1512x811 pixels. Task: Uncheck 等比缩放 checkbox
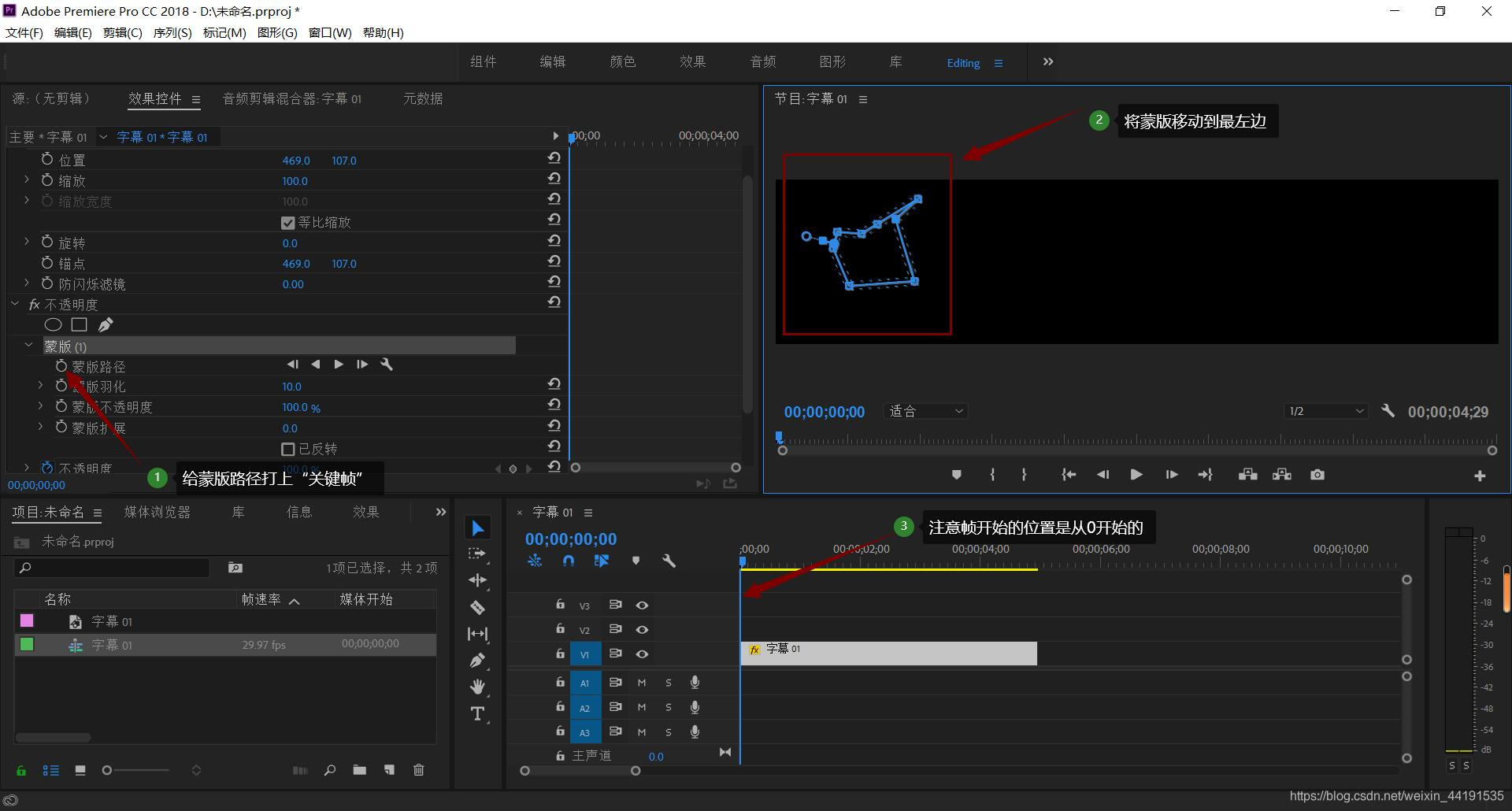click(x=288, y=223)
